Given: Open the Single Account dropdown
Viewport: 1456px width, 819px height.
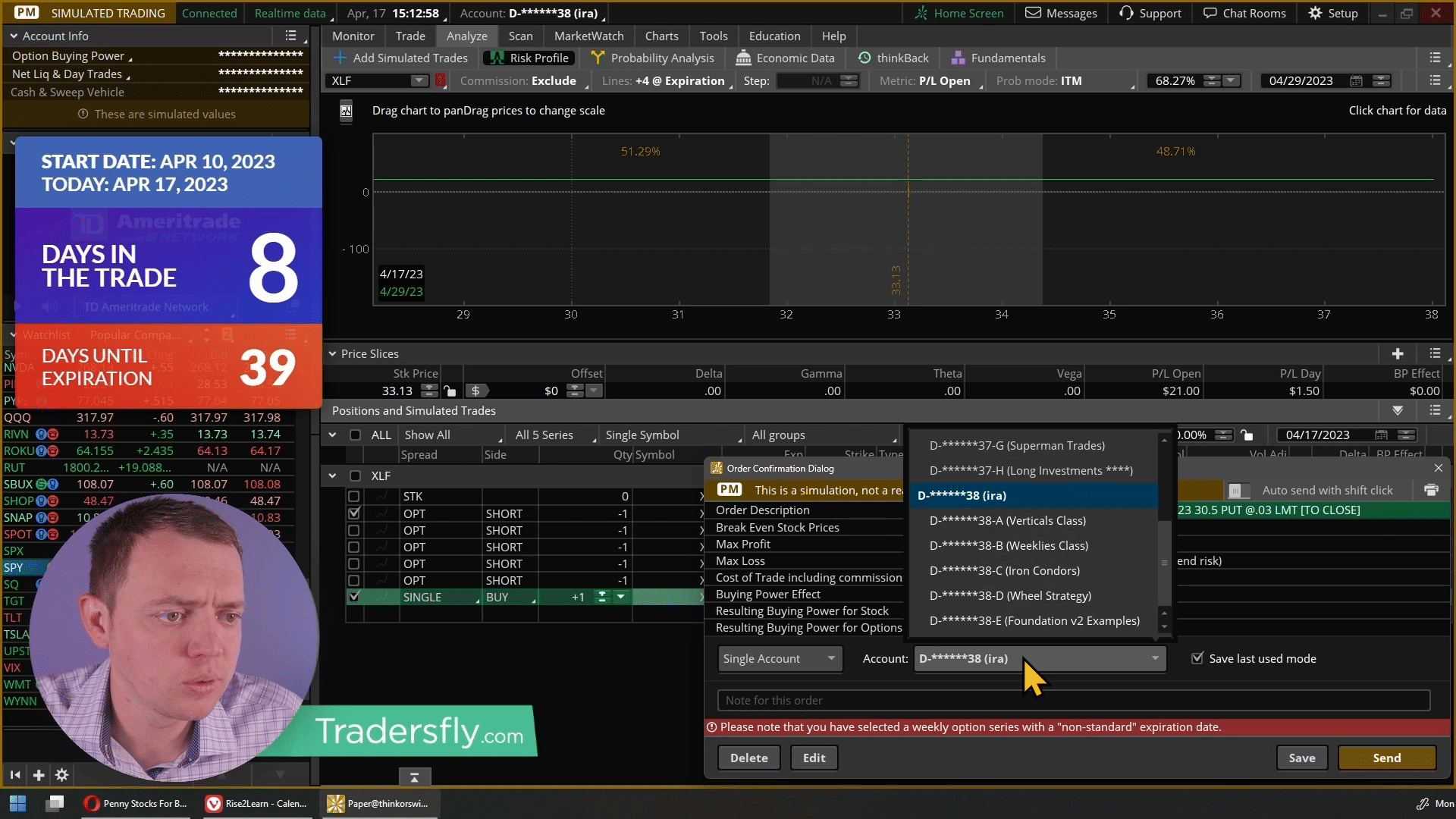Looking at the screenshot, I should click(780, 658).
